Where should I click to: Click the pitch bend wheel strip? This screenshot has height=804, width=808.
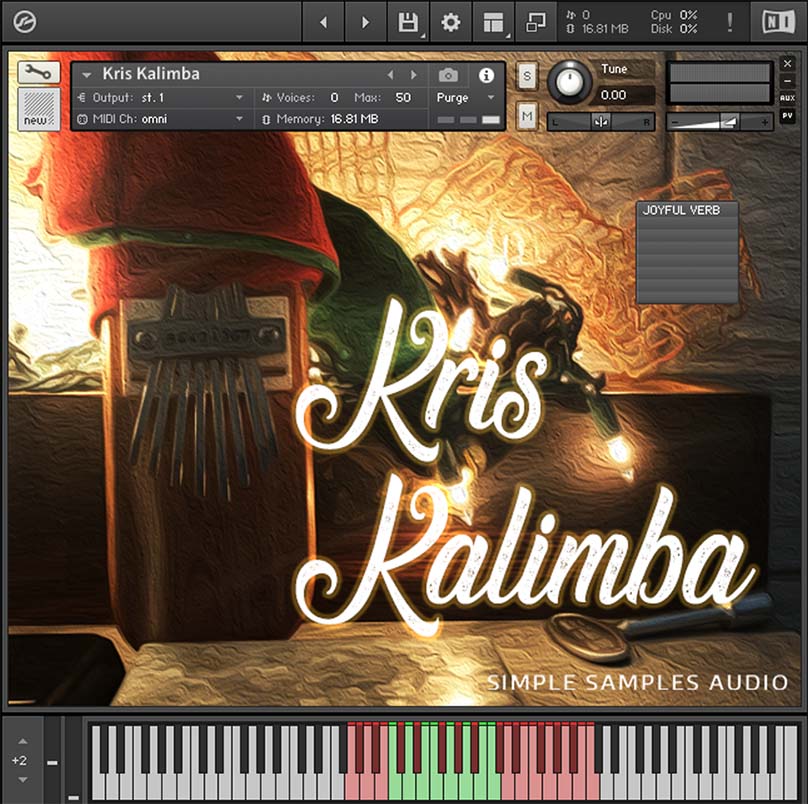[52, 761]
